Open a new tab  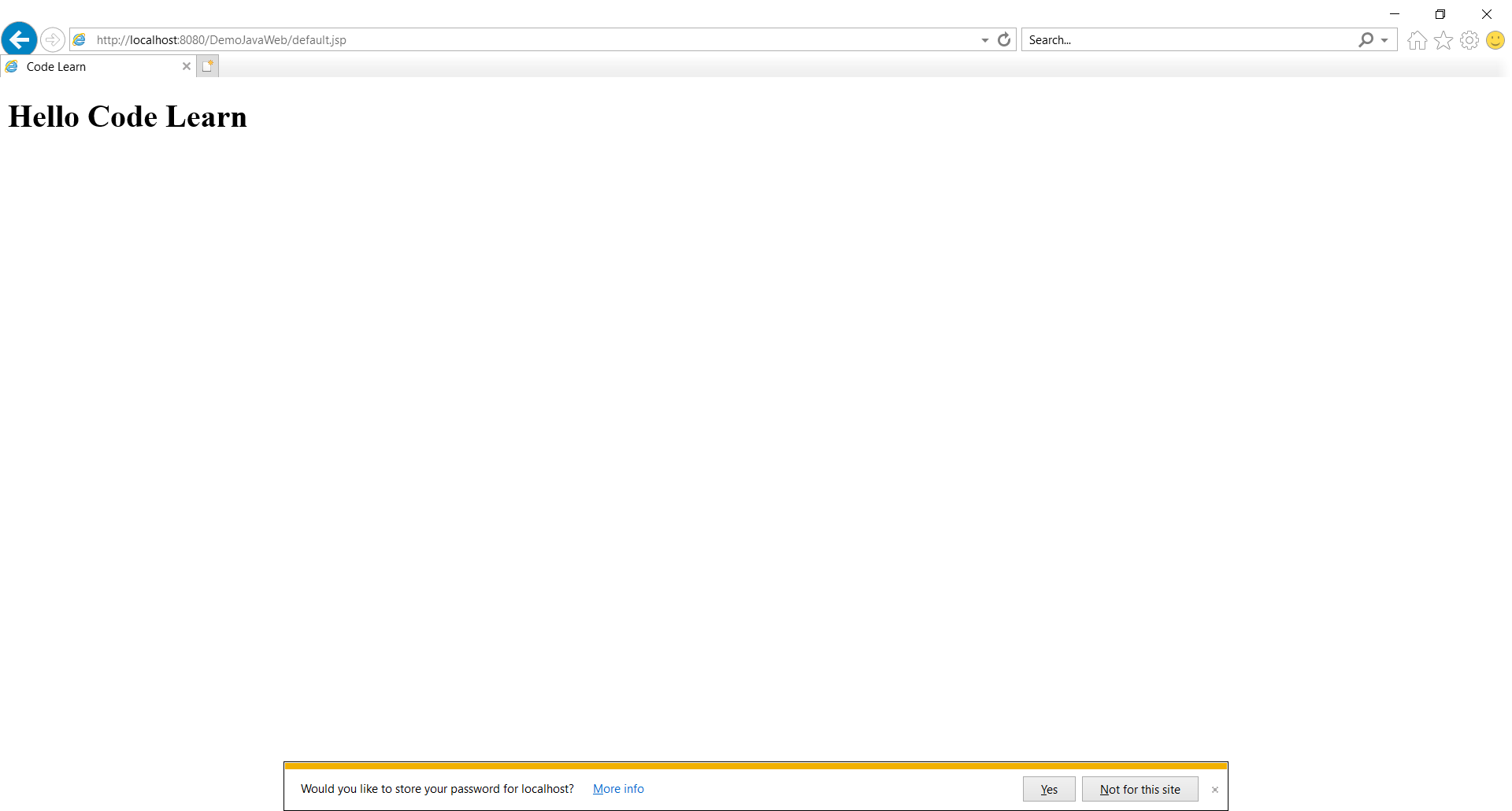(207, 67)
